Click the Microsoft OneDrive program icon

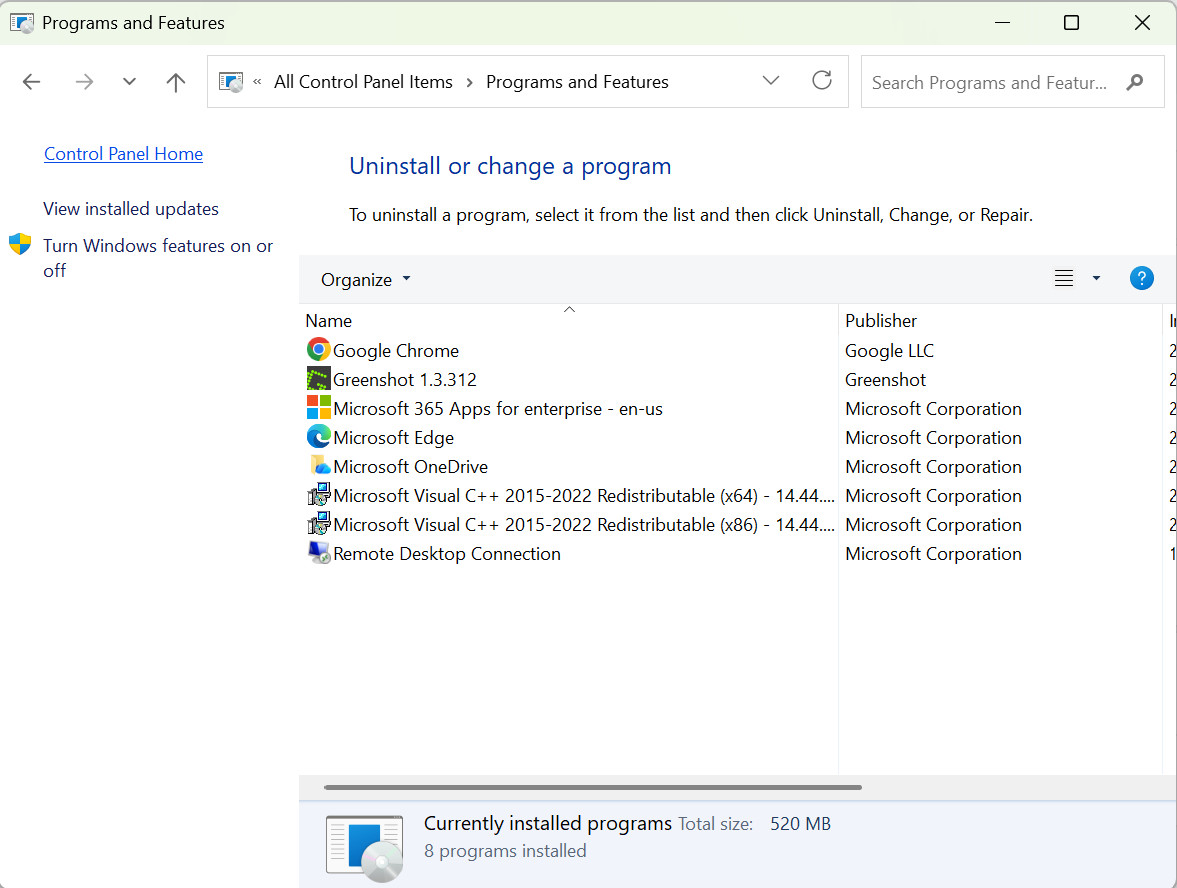318,466
